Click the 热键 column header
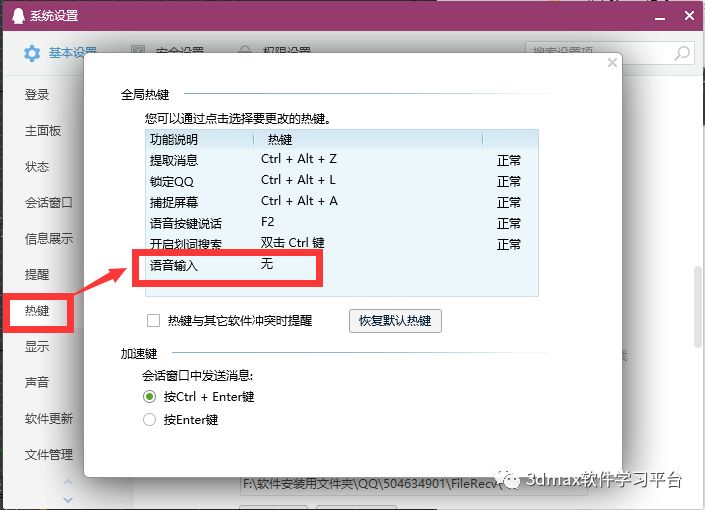This screenshot has width=705, height=510. click(368, 139)
